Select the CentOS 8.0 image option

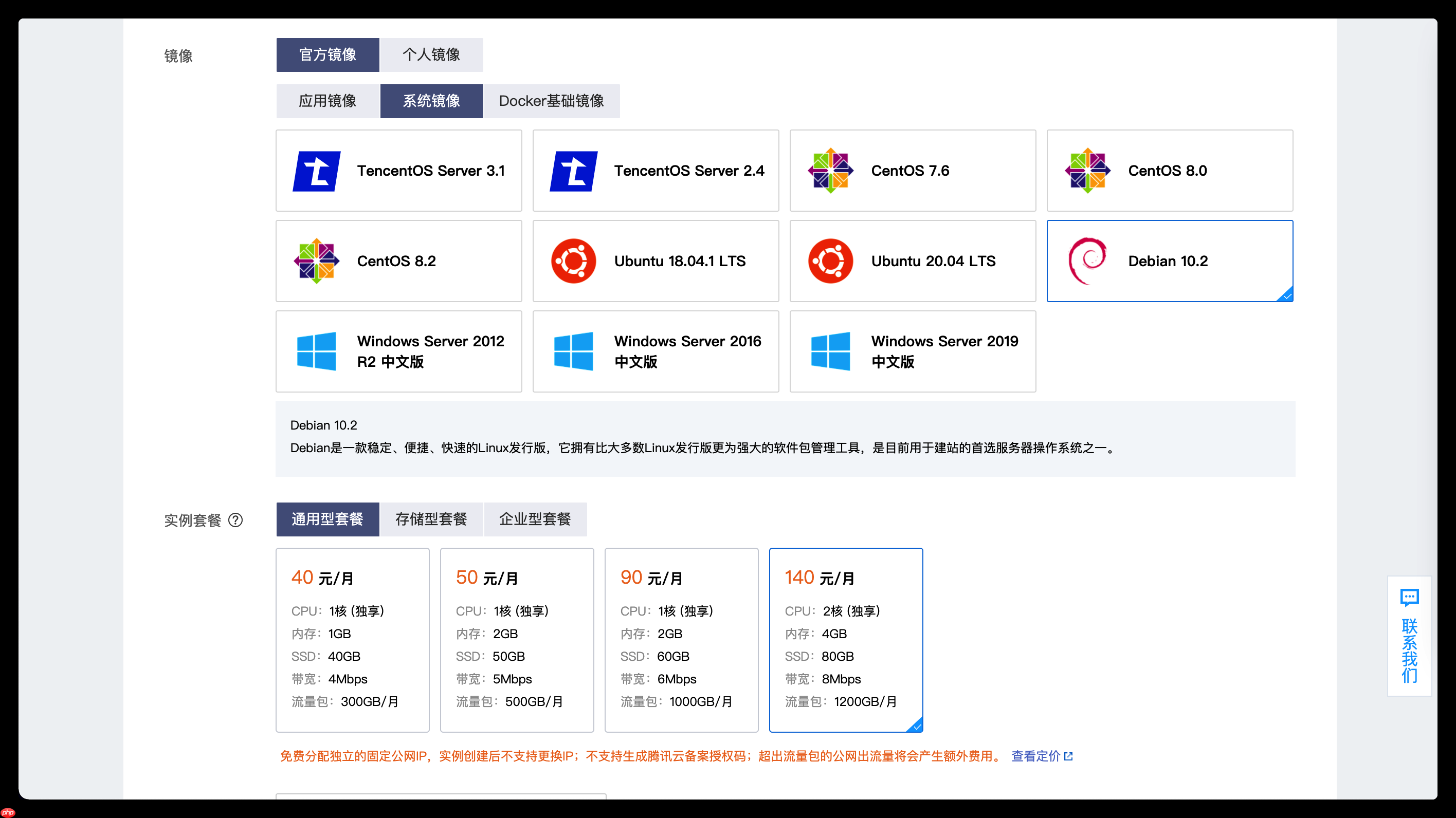[1170, 171]
